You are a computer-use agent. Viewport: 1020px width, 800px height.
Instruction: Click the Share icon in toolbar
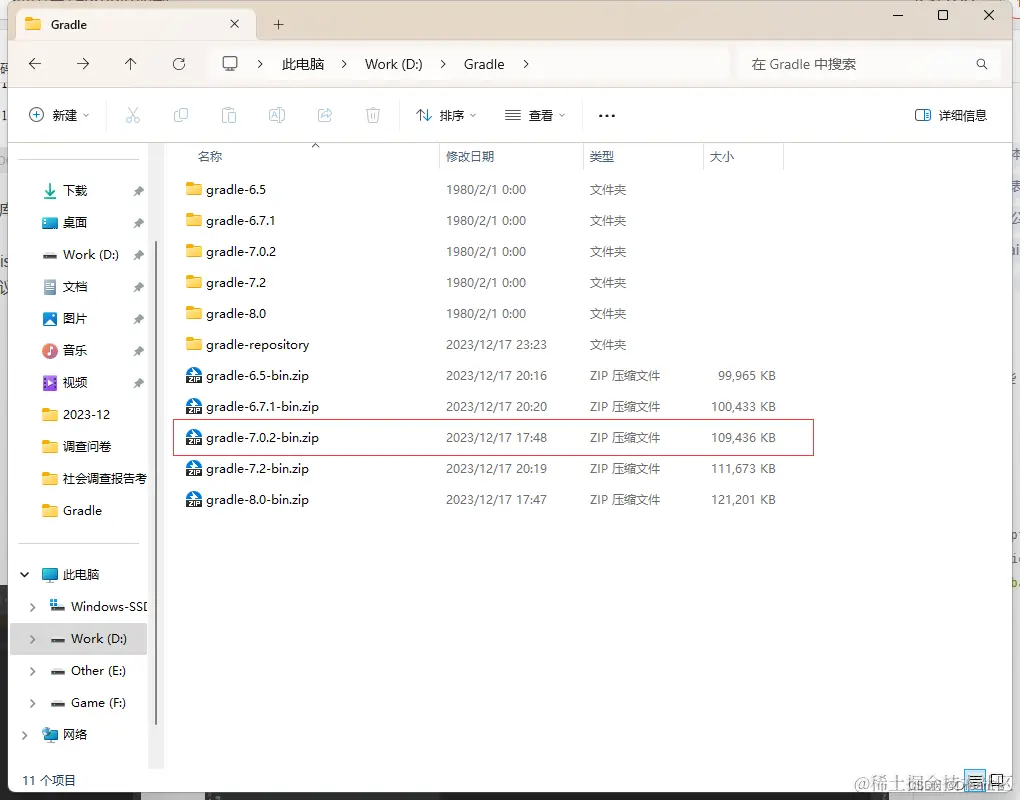[325, 115]
